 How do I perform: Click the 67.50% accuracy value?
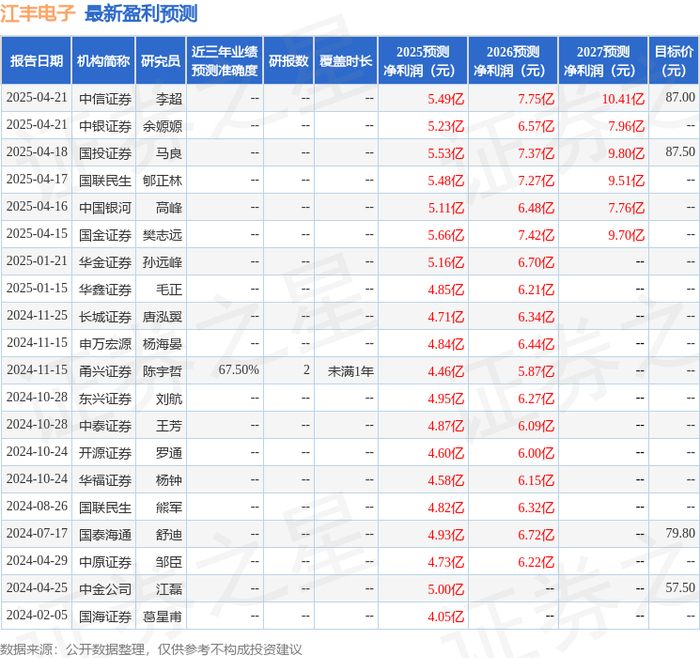(x=238, y=370)
